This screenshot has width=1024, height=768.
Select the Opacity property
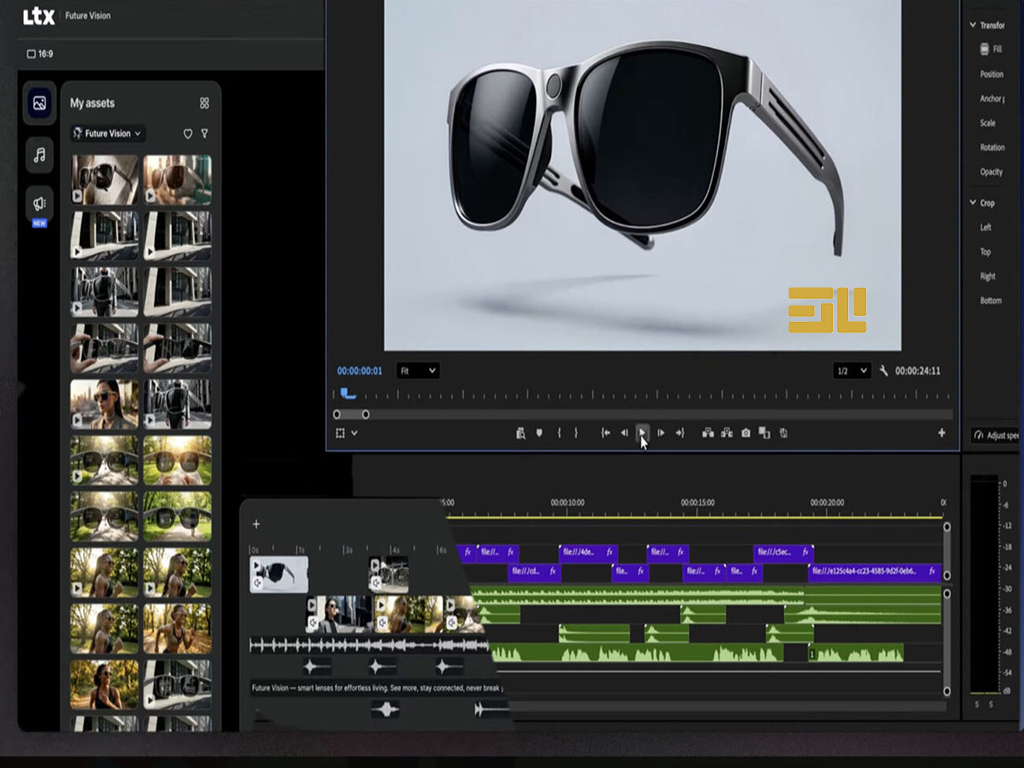(991, 172)
